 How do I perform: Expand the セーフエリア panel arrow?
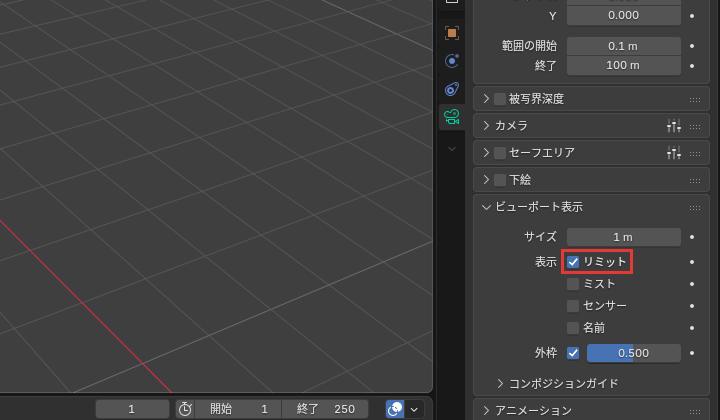[486, 152]
